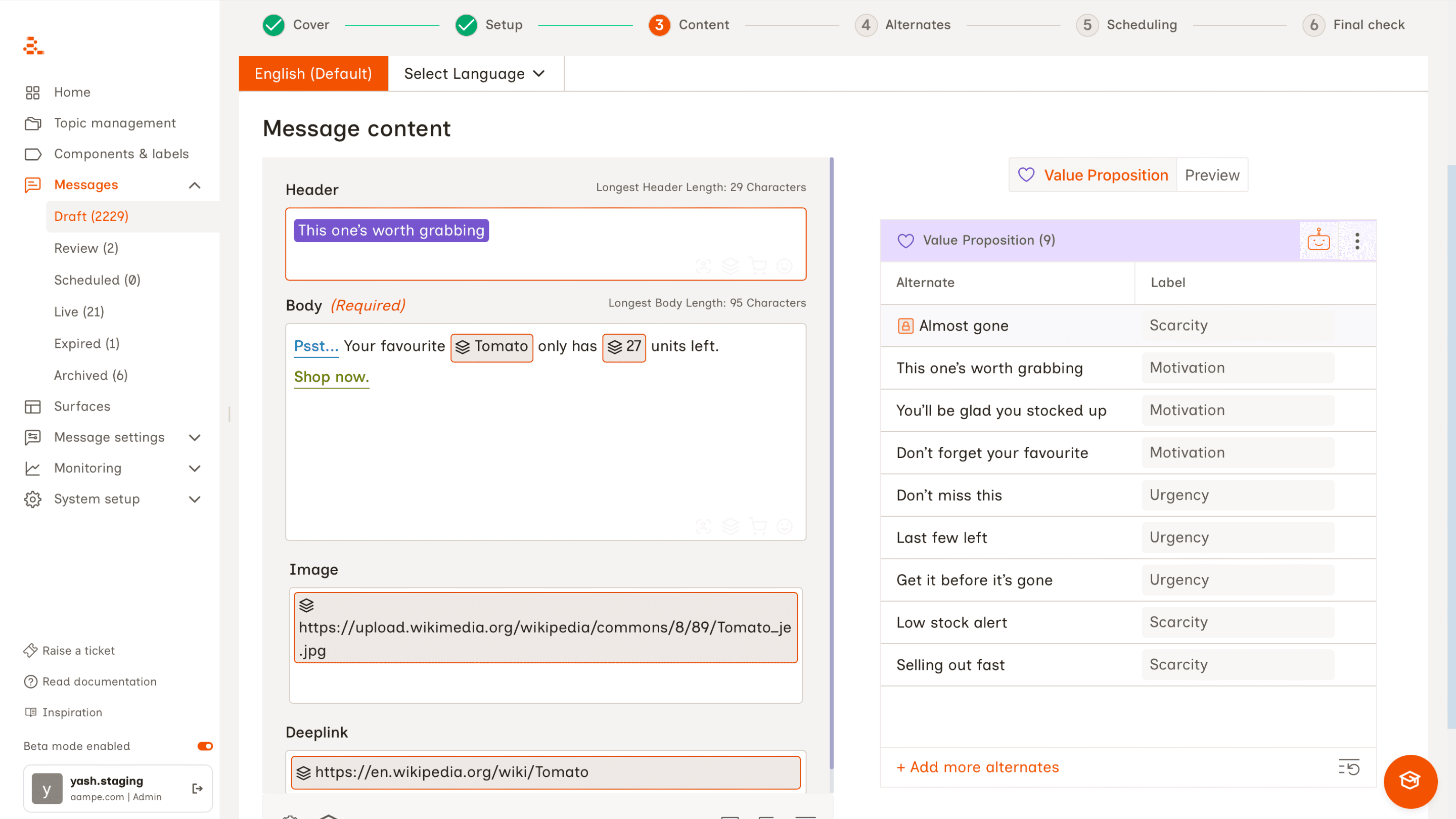Expand the Message settings section
The image size is (1456, 819).
(195, 437)
